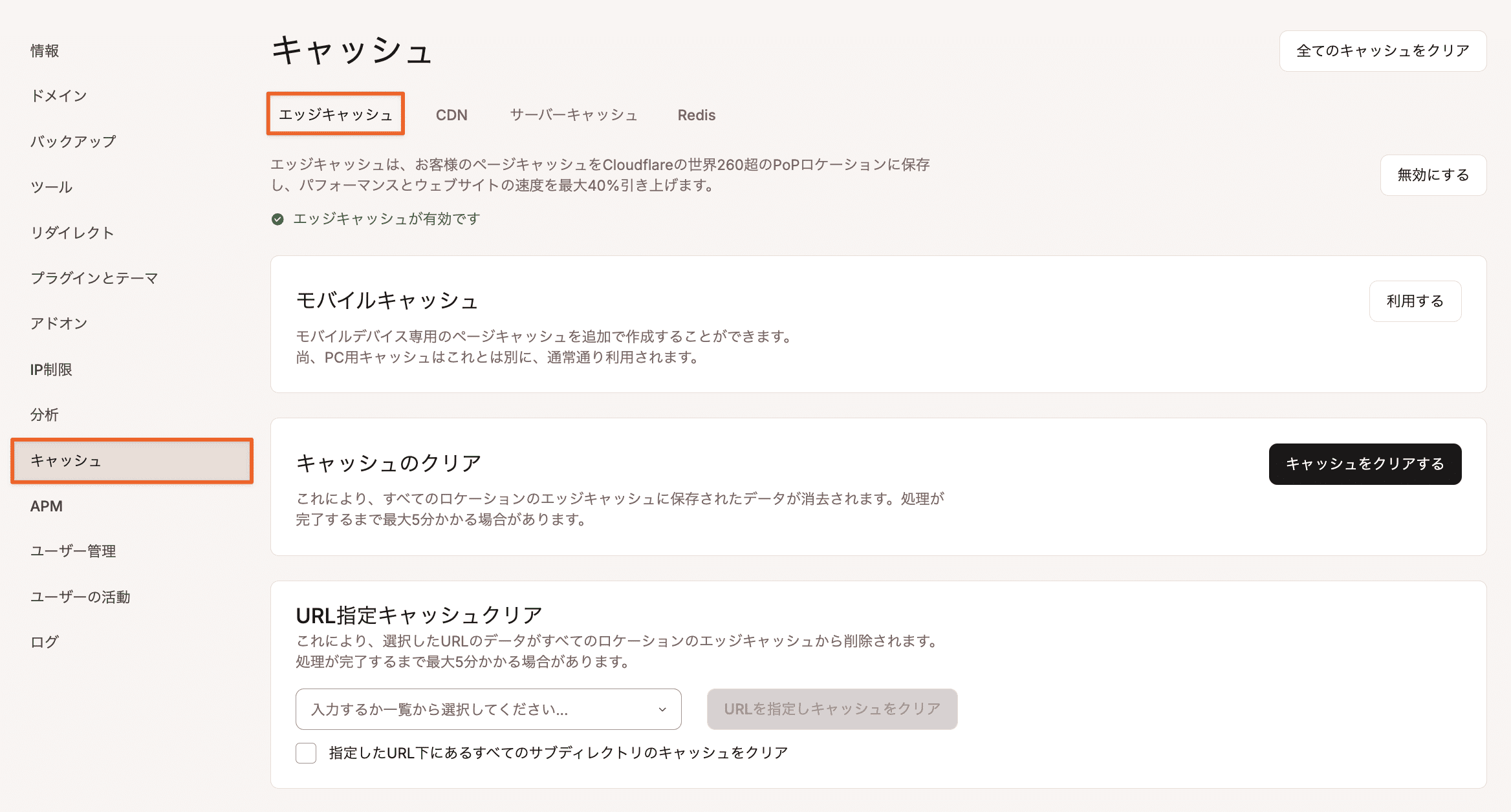
Task: Check the subdirectory cache clear checkbox
Action: point(305,753)
